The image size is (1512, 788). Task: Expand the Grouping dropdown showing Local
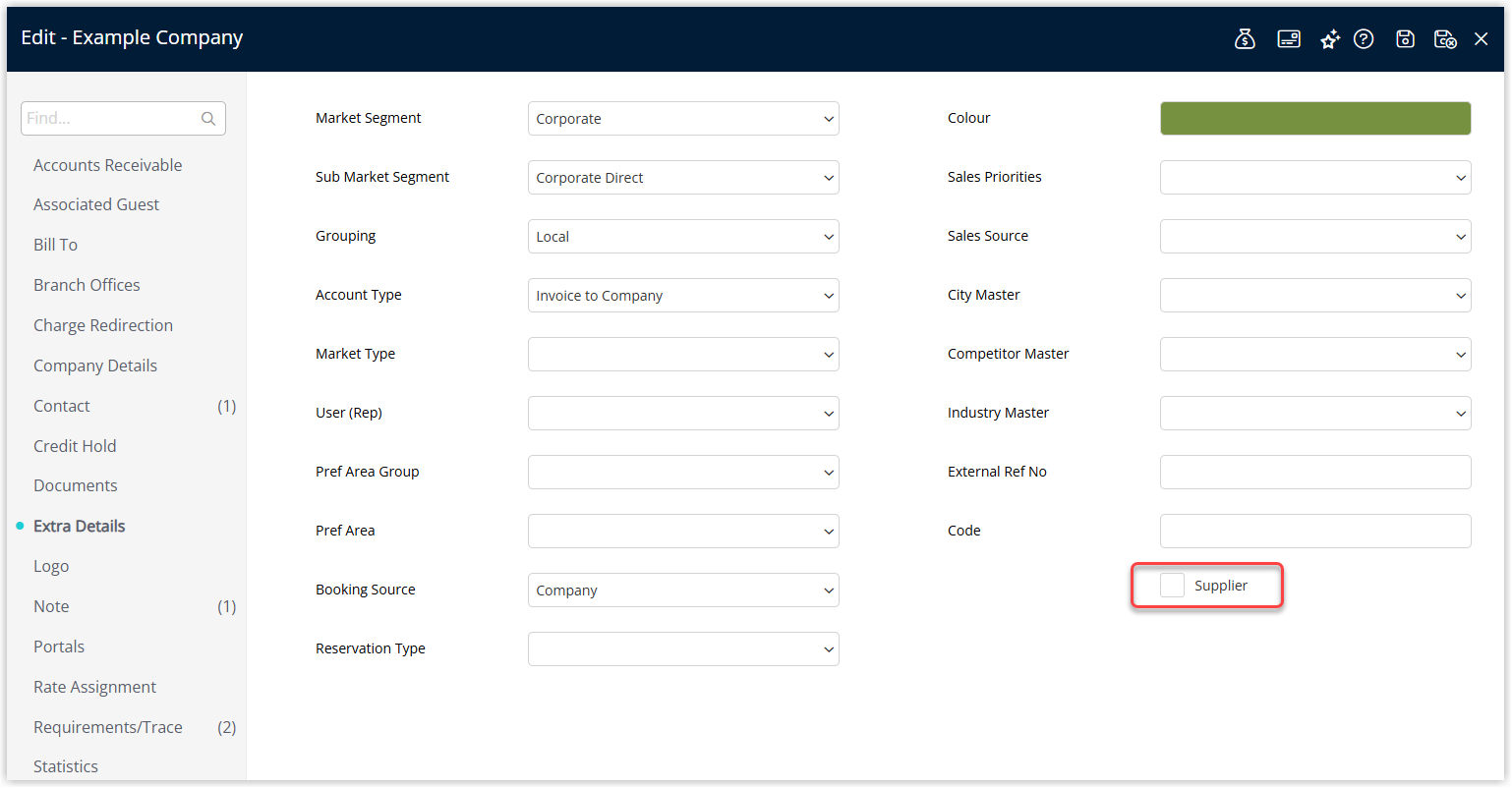pyautogui.click(x=683, y=237)
